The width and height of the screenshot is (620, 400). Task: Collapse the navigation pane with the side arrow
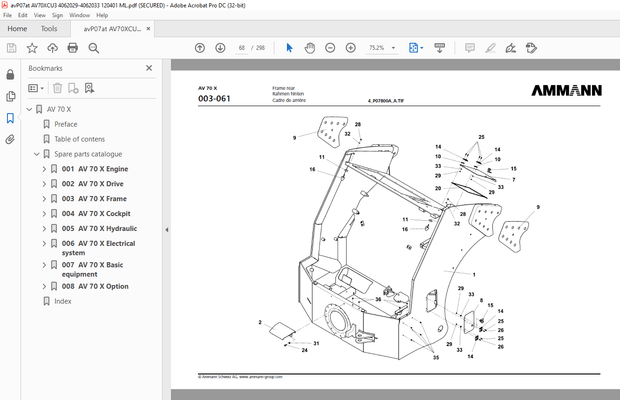click(x=166, y=230)
